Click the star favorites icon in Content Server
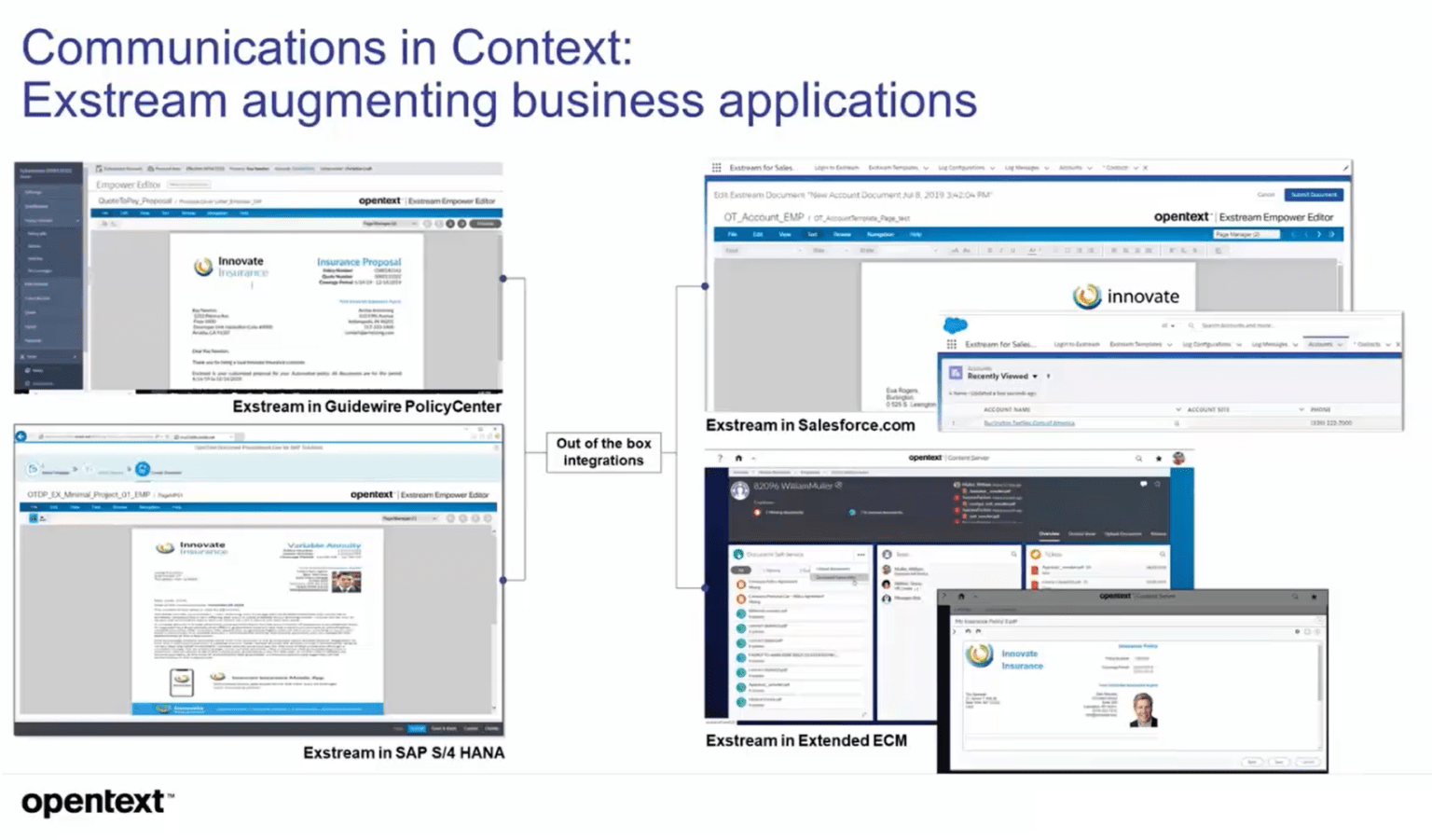The image size is (1432, 840). pos(1157,458)
